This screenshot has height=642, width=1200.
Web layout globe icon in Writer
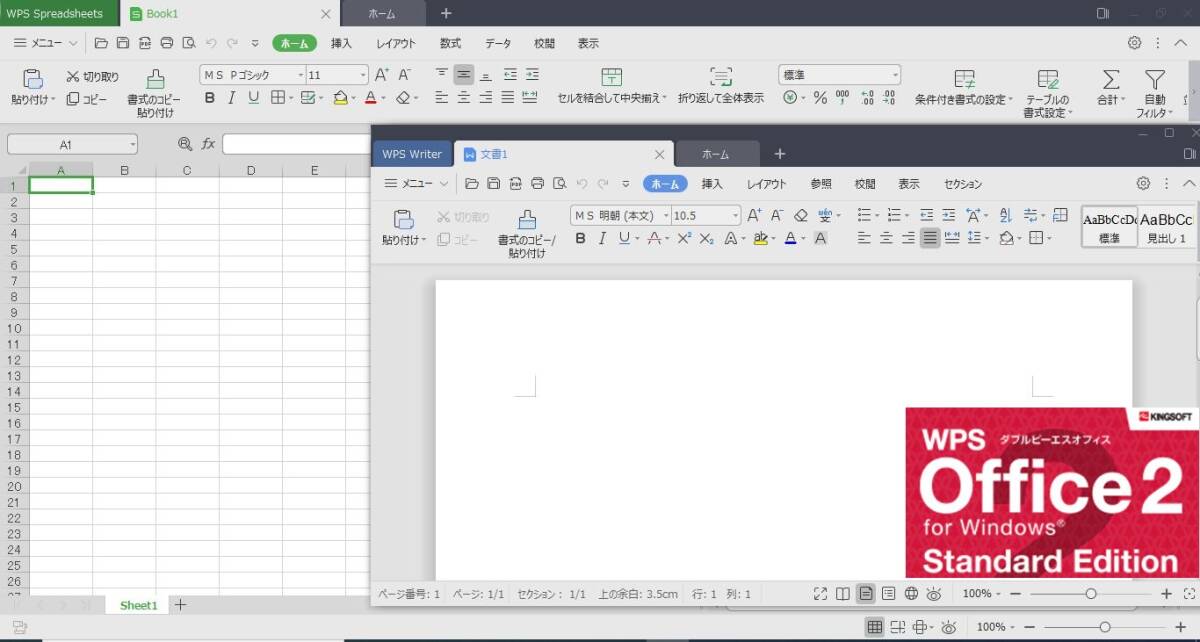point(911,594)
